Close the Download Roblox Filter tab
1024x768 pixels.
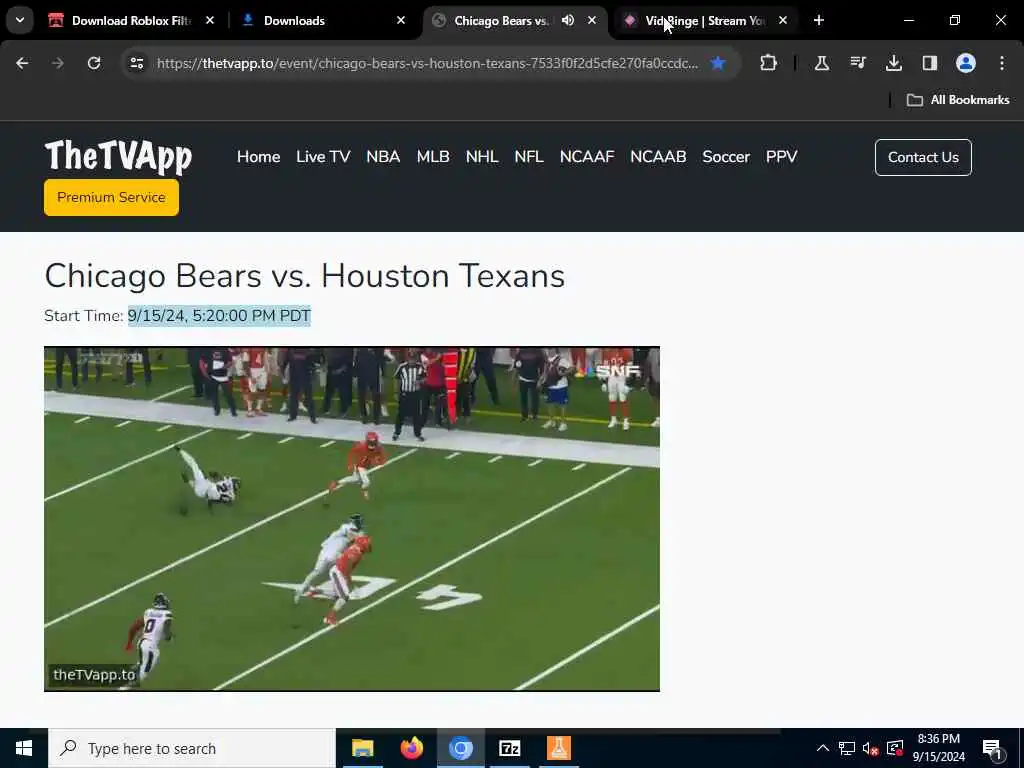tap(210, 21)
